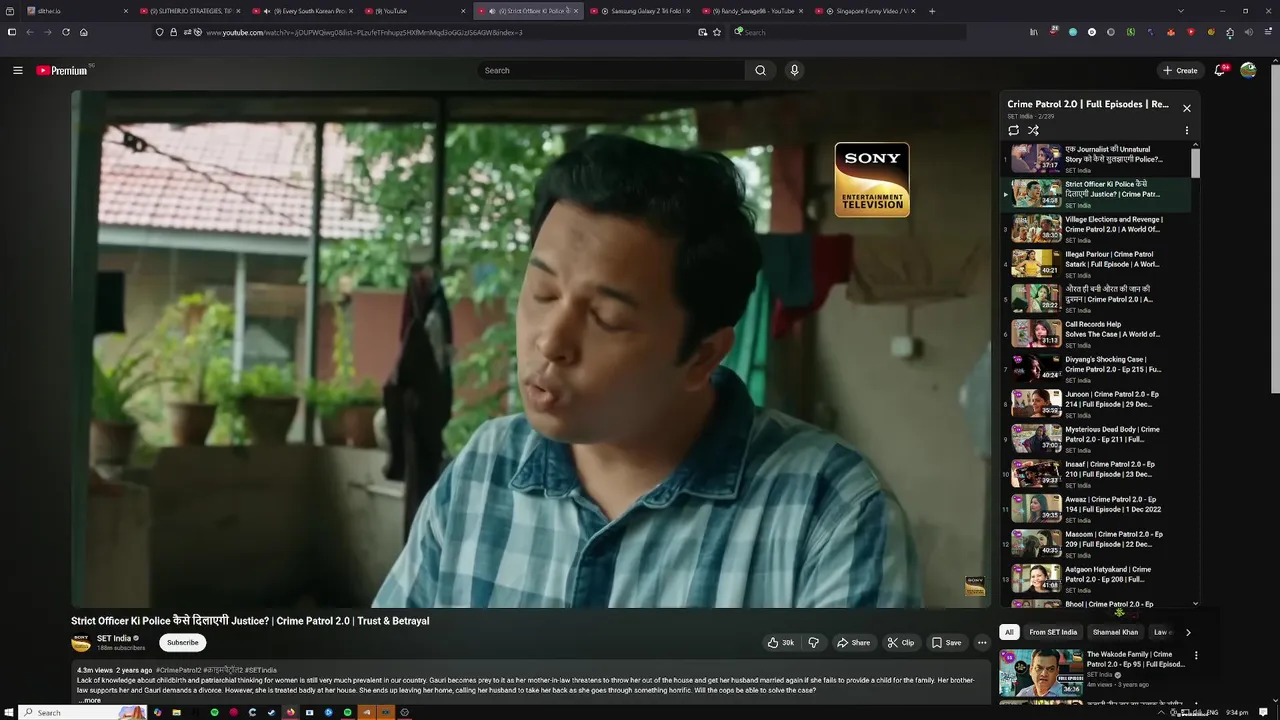Open YouTube notifications bell
Viewport: 1280px width, 720px height.
1220,70
